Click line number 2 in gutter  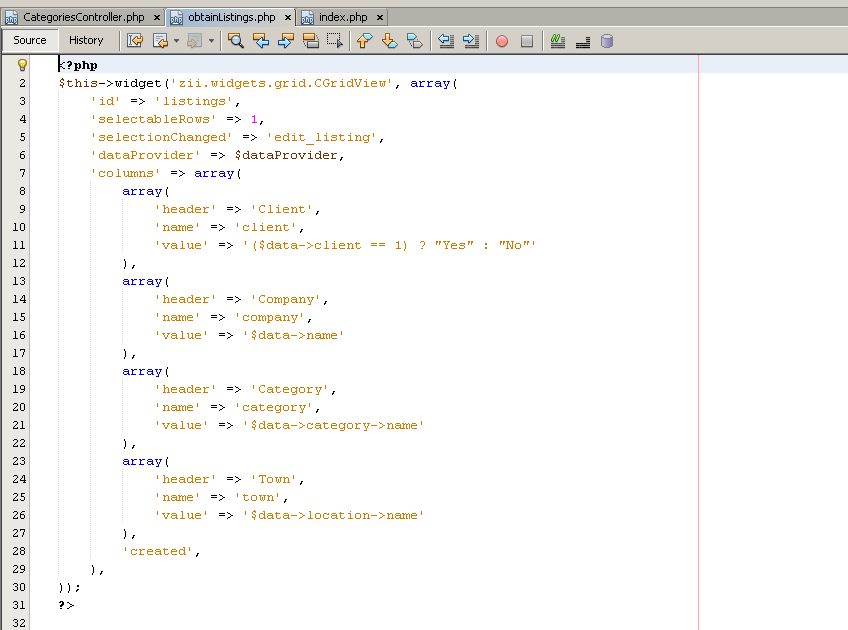22,83
